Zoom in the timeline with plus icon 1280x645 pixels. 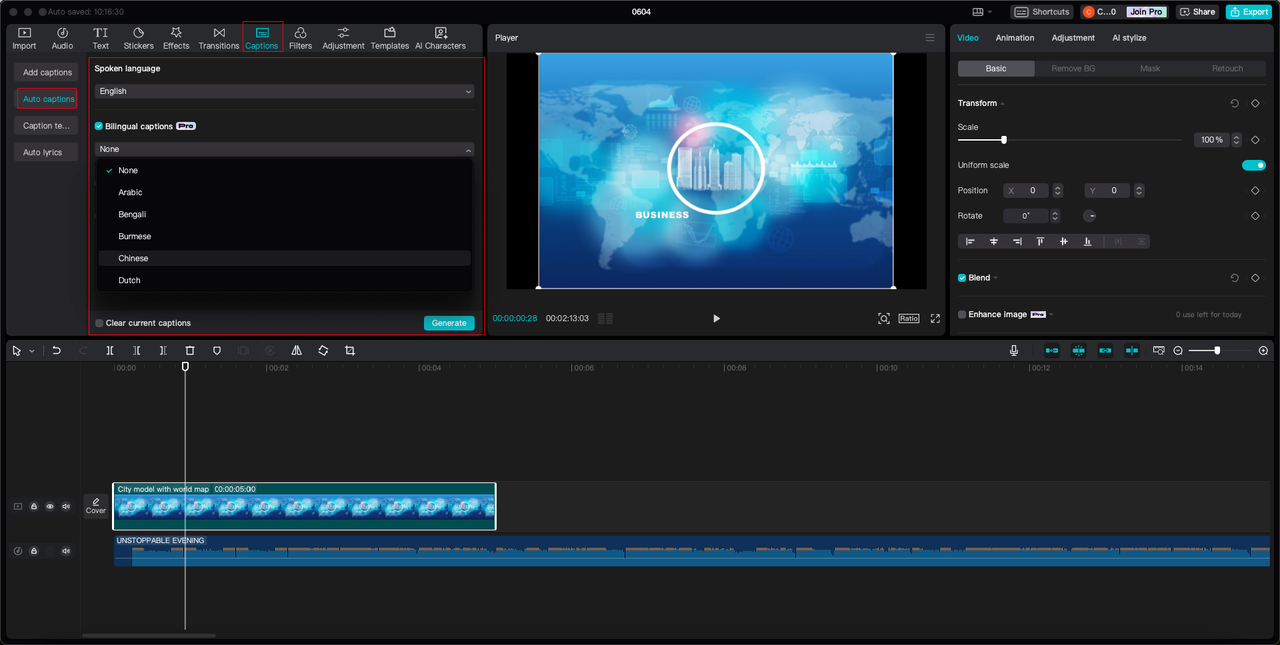[1263, 351]
